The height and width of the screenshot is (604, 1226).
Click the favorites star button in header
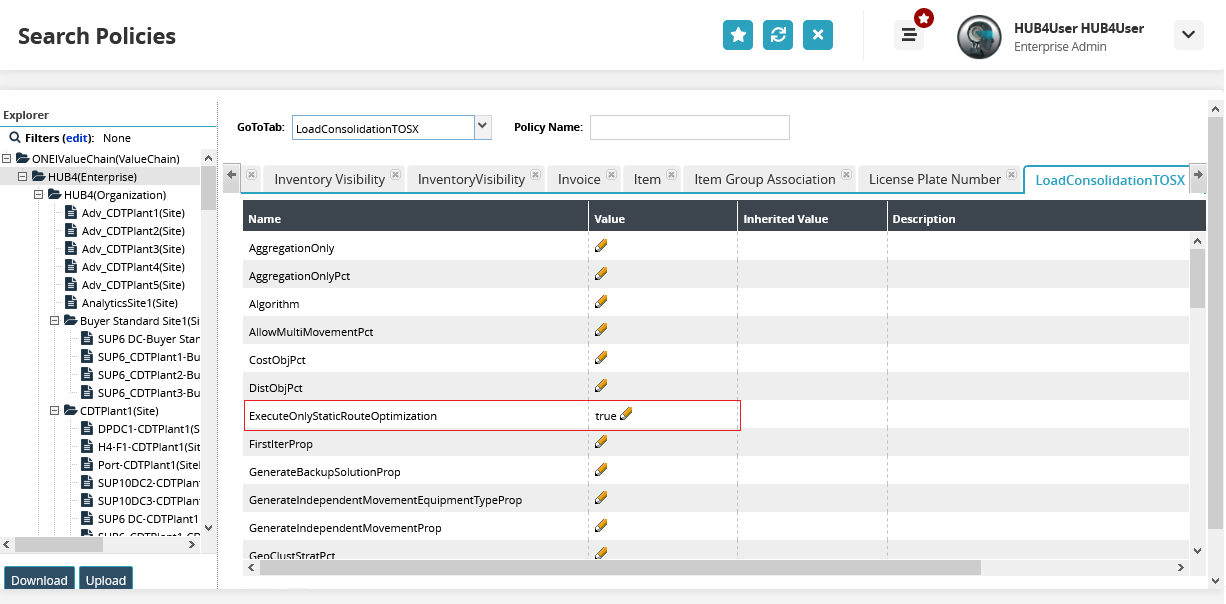point(738,35)
